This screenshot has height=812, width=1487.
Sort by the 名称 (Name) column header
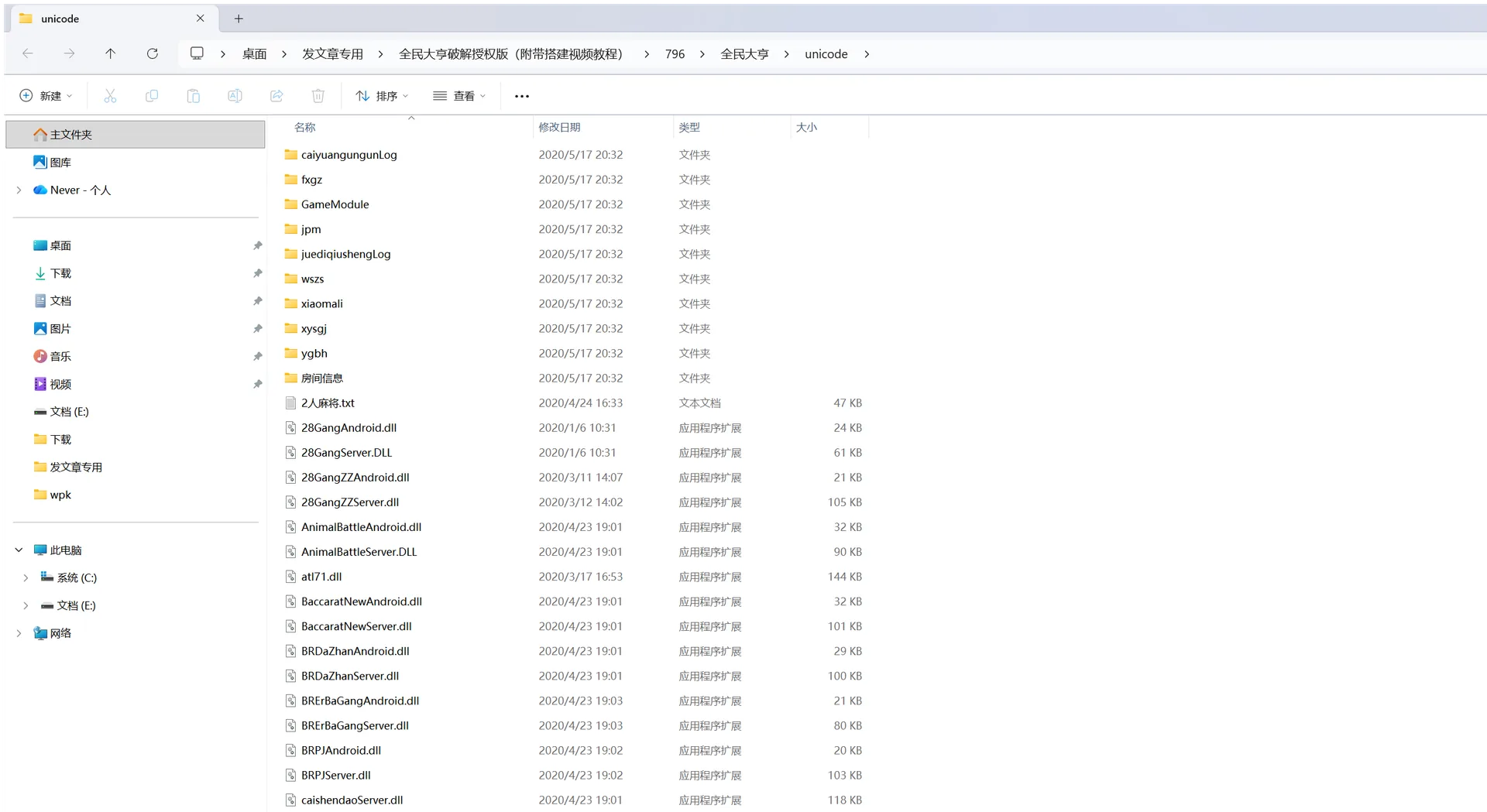pos(305,128)
